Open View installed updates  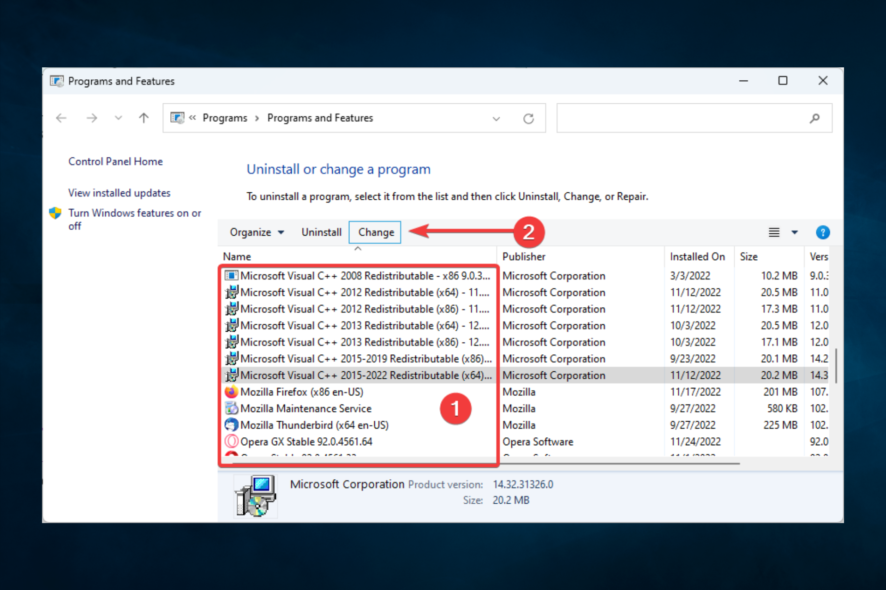point(119,193)
